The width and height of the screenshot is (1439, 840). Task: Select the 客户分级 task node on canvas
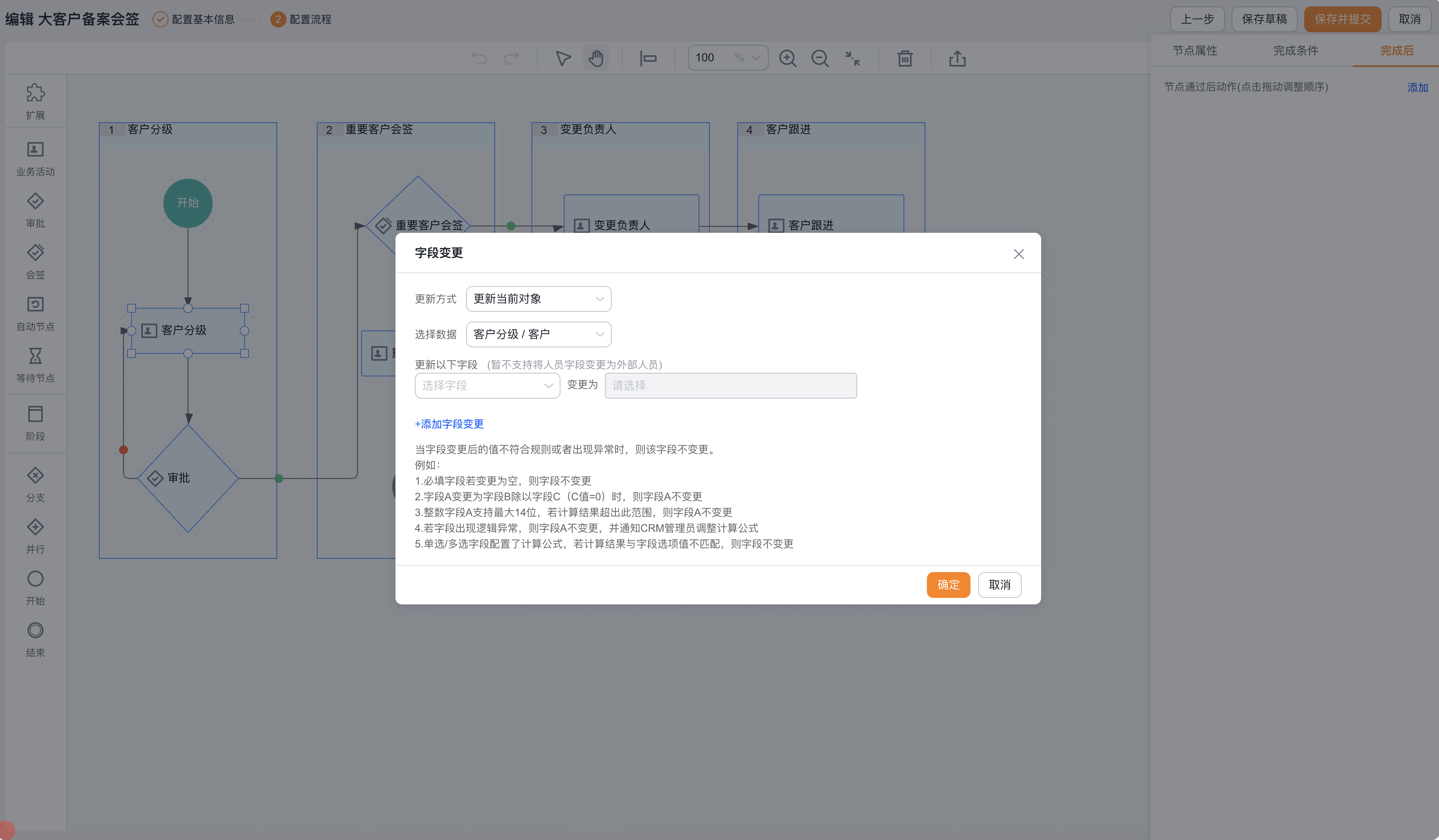(188, 330)
